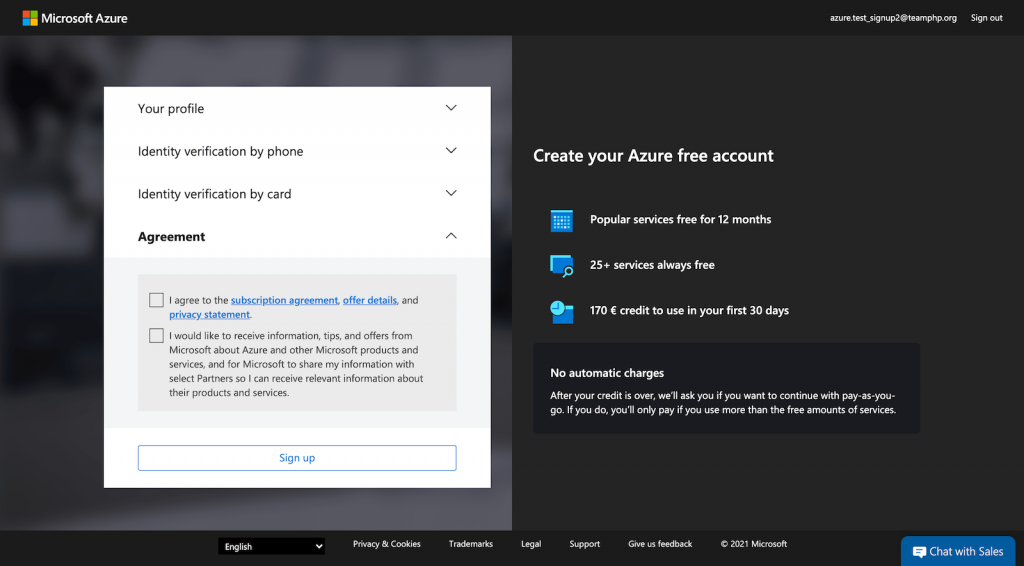This screenshot has width=1024, height=566.
Task: Click the calendar icon for 12 months free
Action: coord(562,220)
